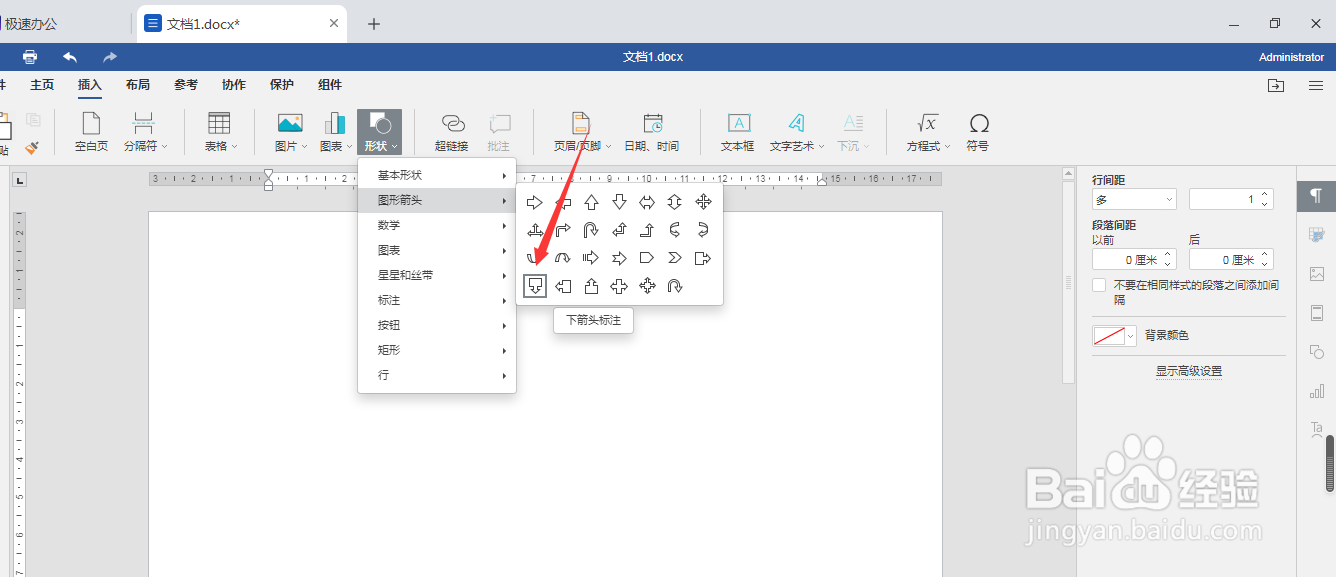Click the print icon in the title bar
This screenshot has height=577, width=1336.
(x=29, y=57)
